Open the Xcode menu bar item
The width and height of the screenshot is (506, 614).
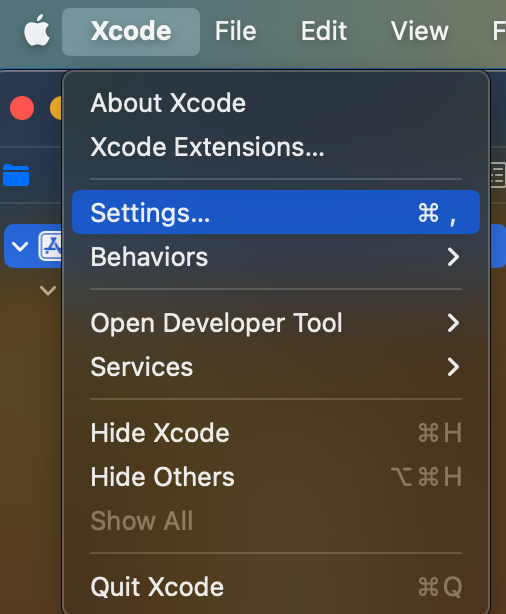(131, 31)
